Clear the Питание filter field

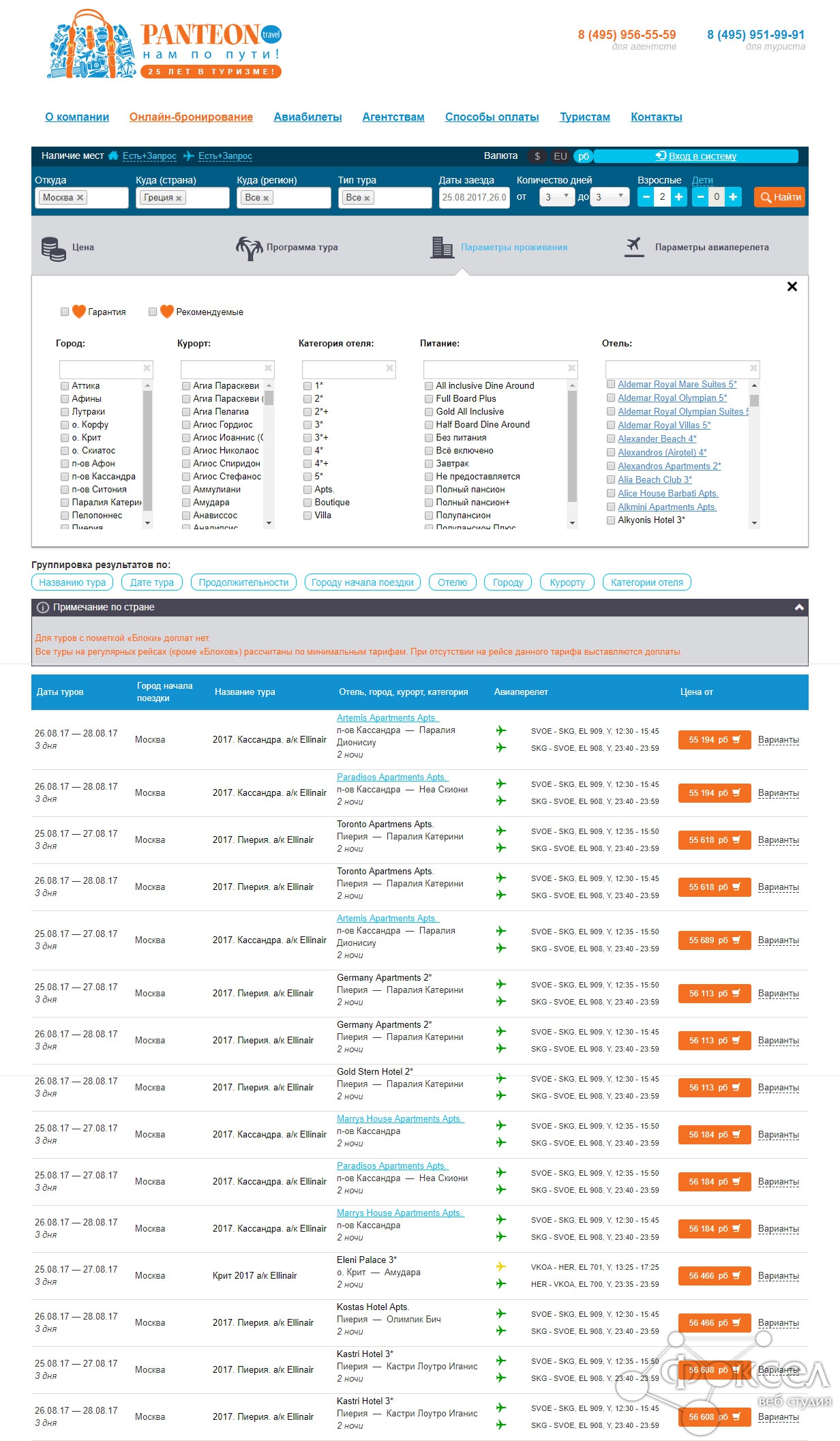[571, 368]
